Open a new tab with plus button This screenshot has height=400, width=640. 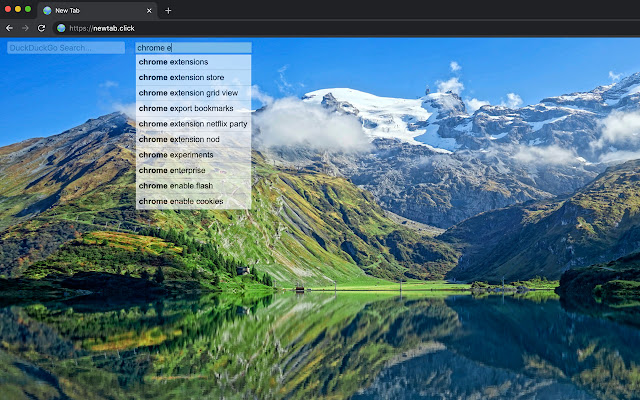coord(168,10)
